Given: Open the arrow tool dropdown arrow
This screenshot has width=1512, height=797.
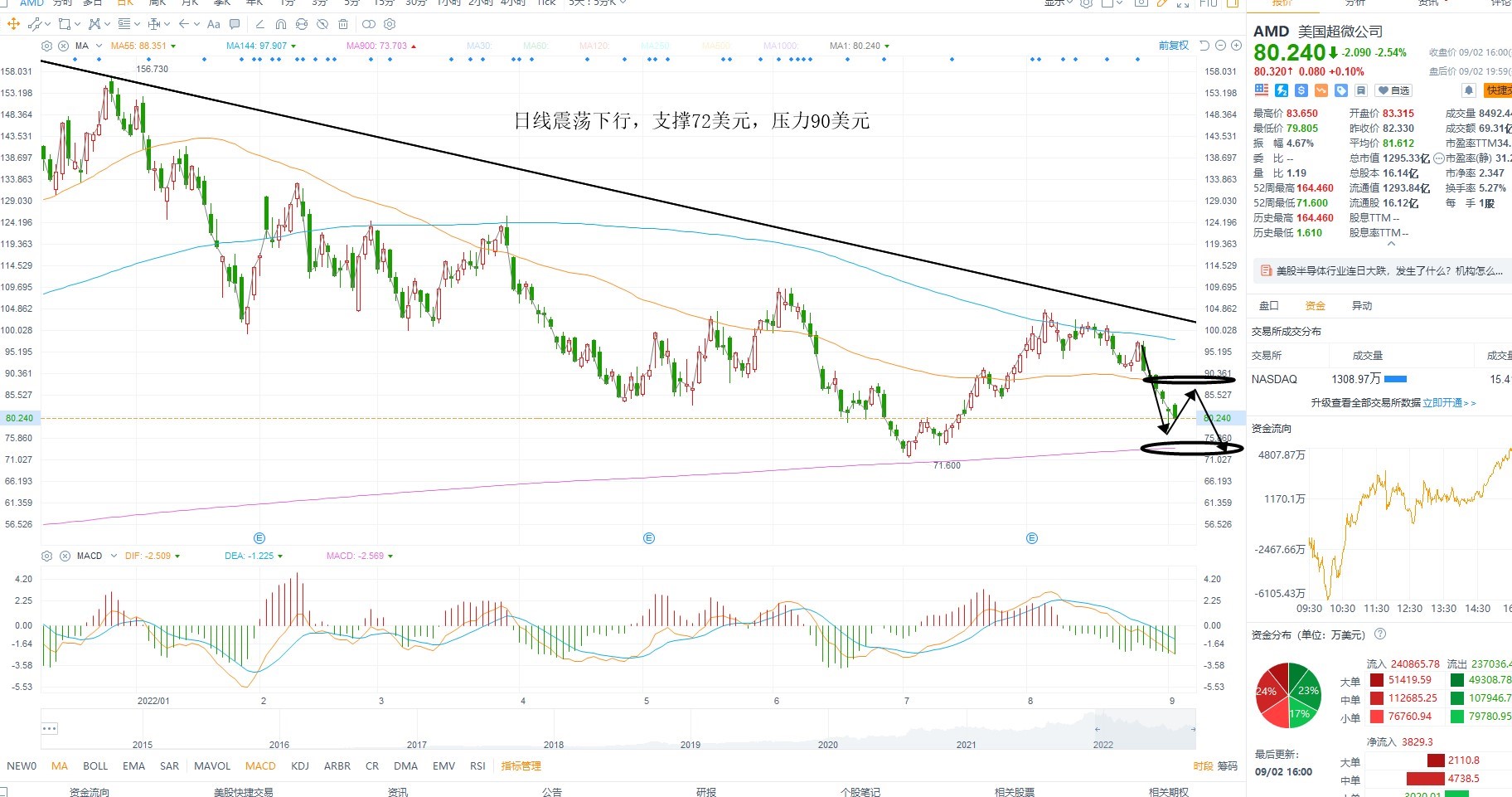Looking at the screenshot, I should pyautogui.click(x=196, y=24).
